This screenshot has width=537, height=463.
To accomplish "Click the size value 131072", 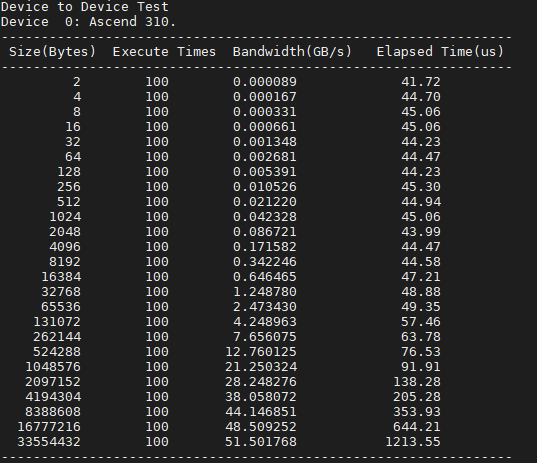I will (57, 322).
